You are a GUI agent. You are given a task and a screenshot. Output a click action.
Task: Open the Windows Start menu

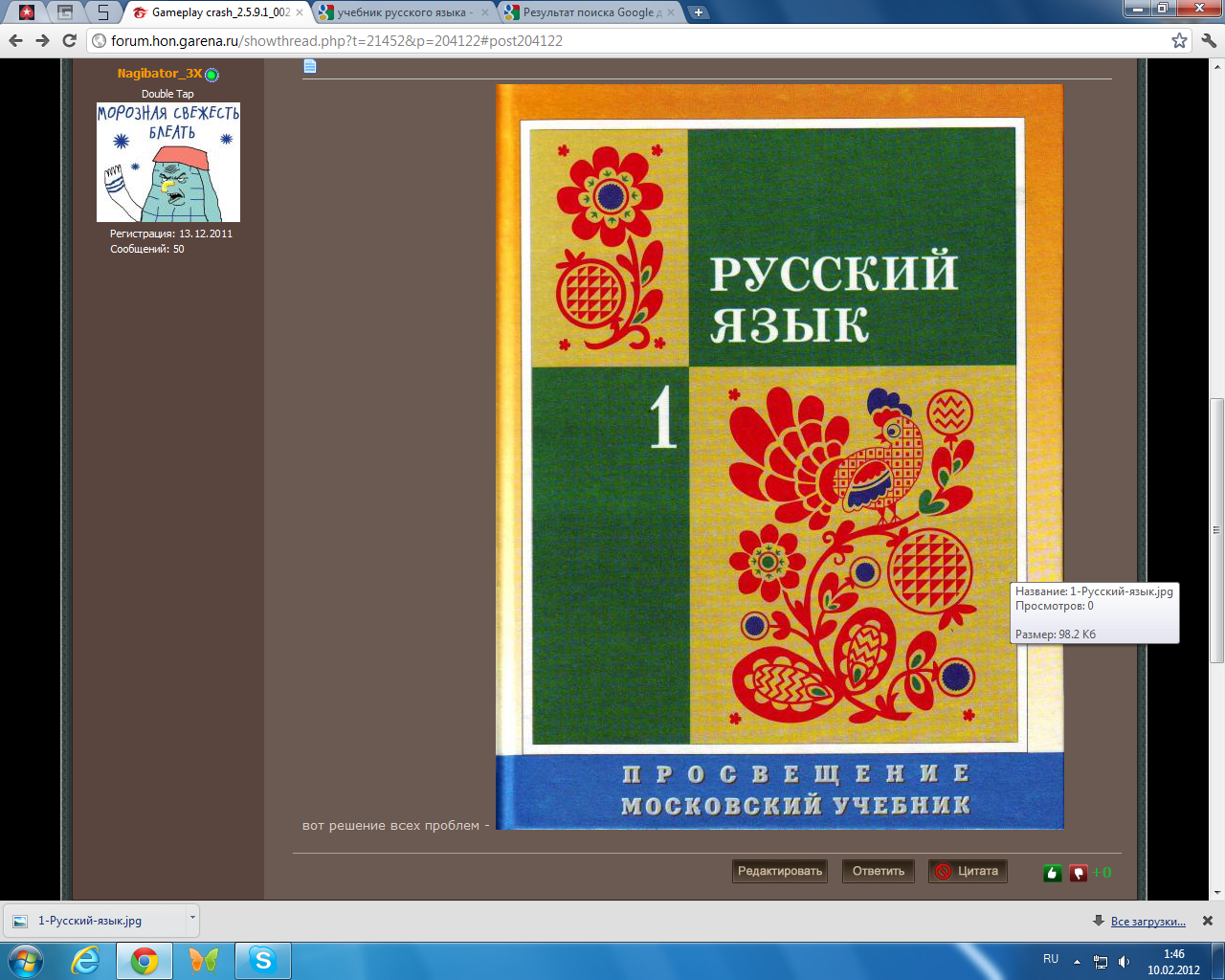coord(26,960)
